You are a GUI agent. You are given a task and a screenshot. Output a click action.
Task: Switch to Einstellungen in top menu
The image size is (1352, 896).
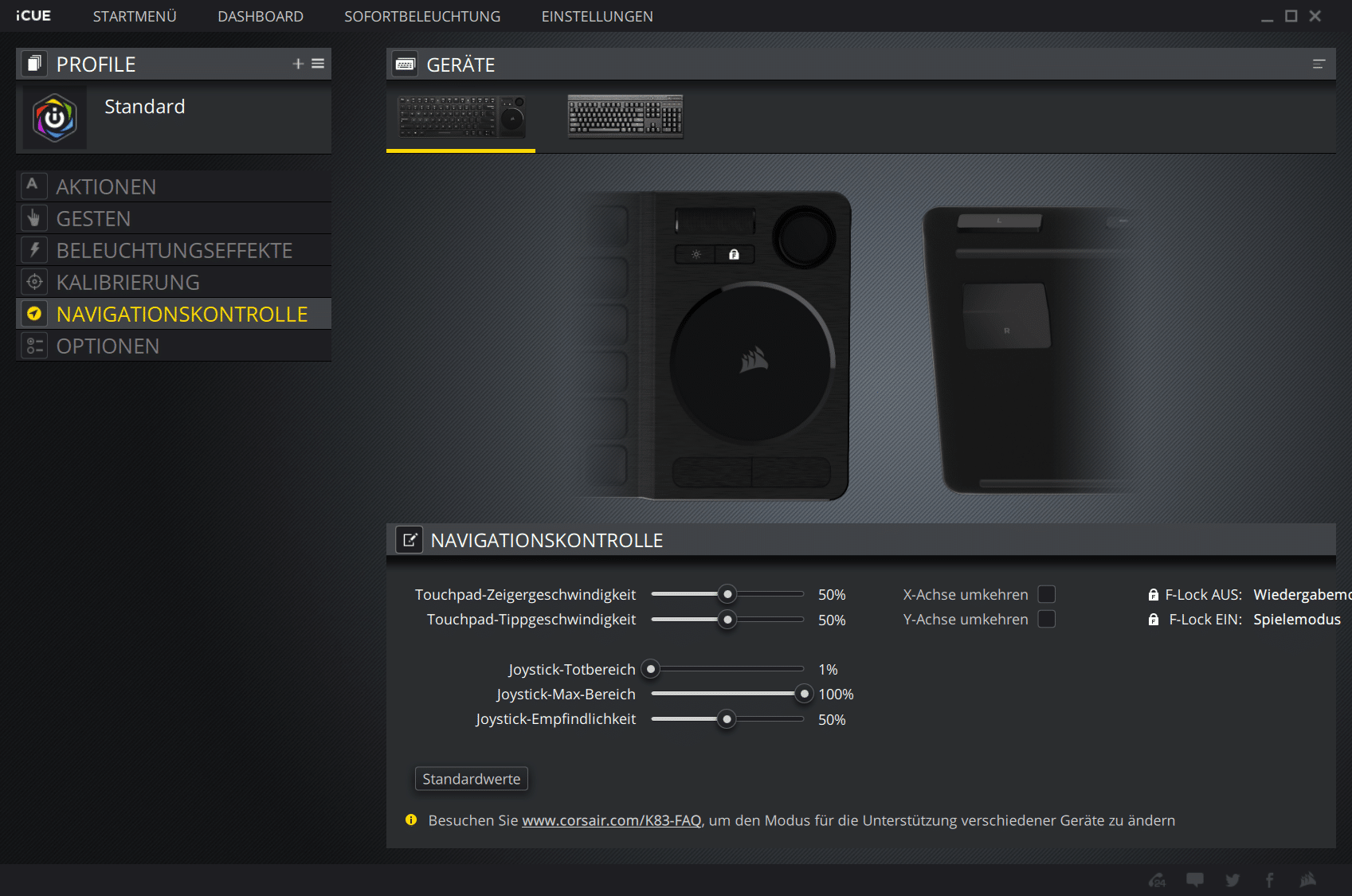597,16
